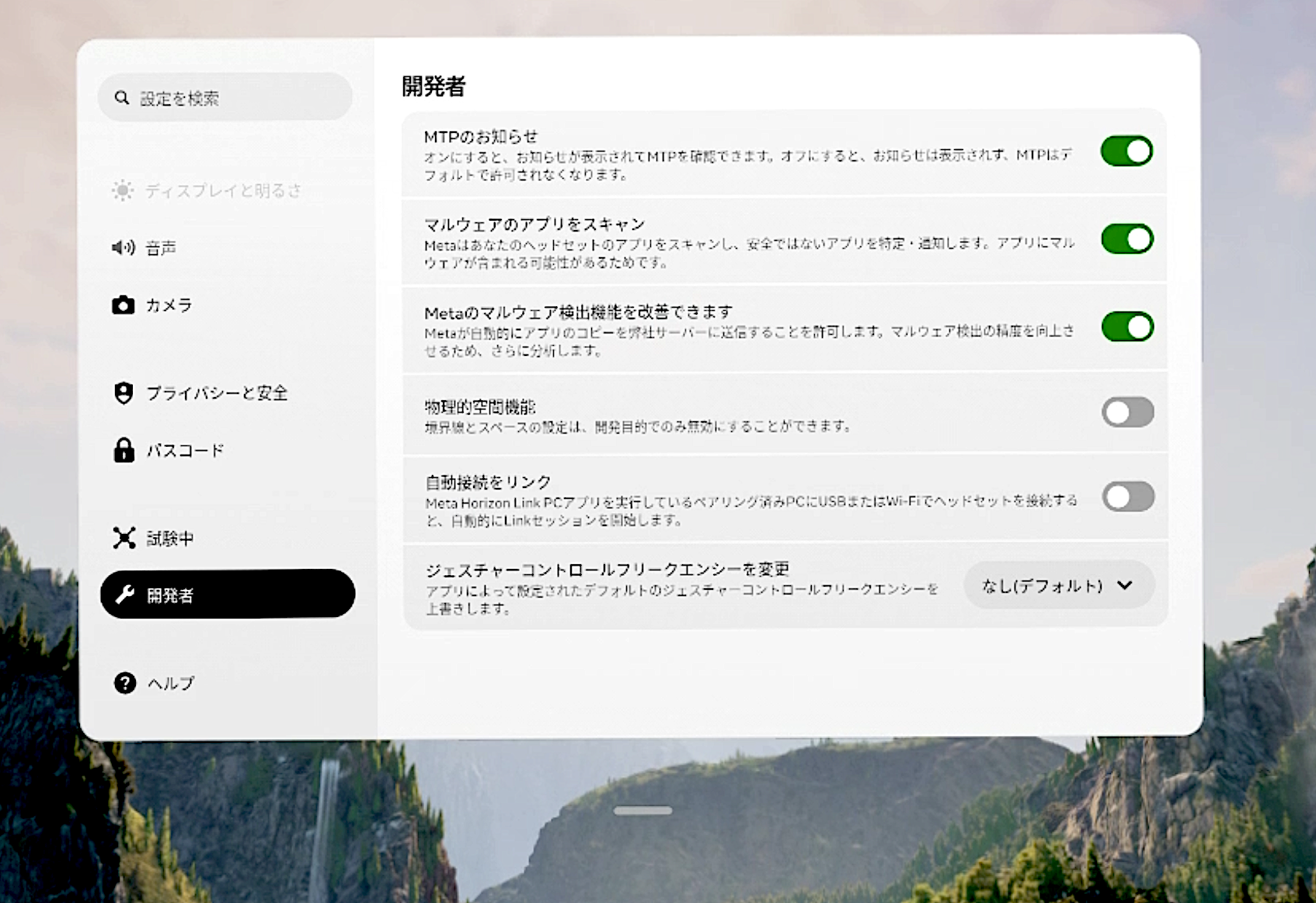Click the ジェスチャーコントロールフリークエンシーを変更 title
The height and width of the screenshot is (903, 1316).
point(608,570)
